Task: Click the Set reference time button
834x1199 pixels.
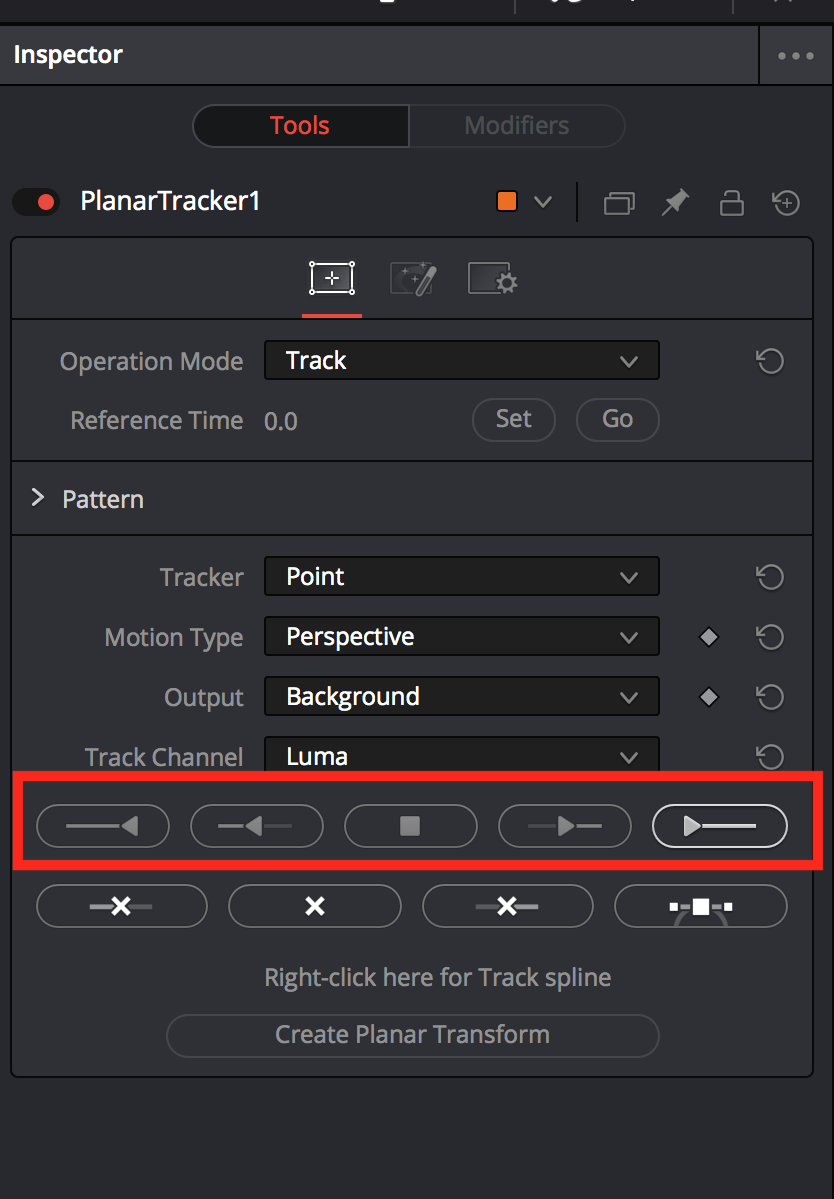Action: click(513, 419)
